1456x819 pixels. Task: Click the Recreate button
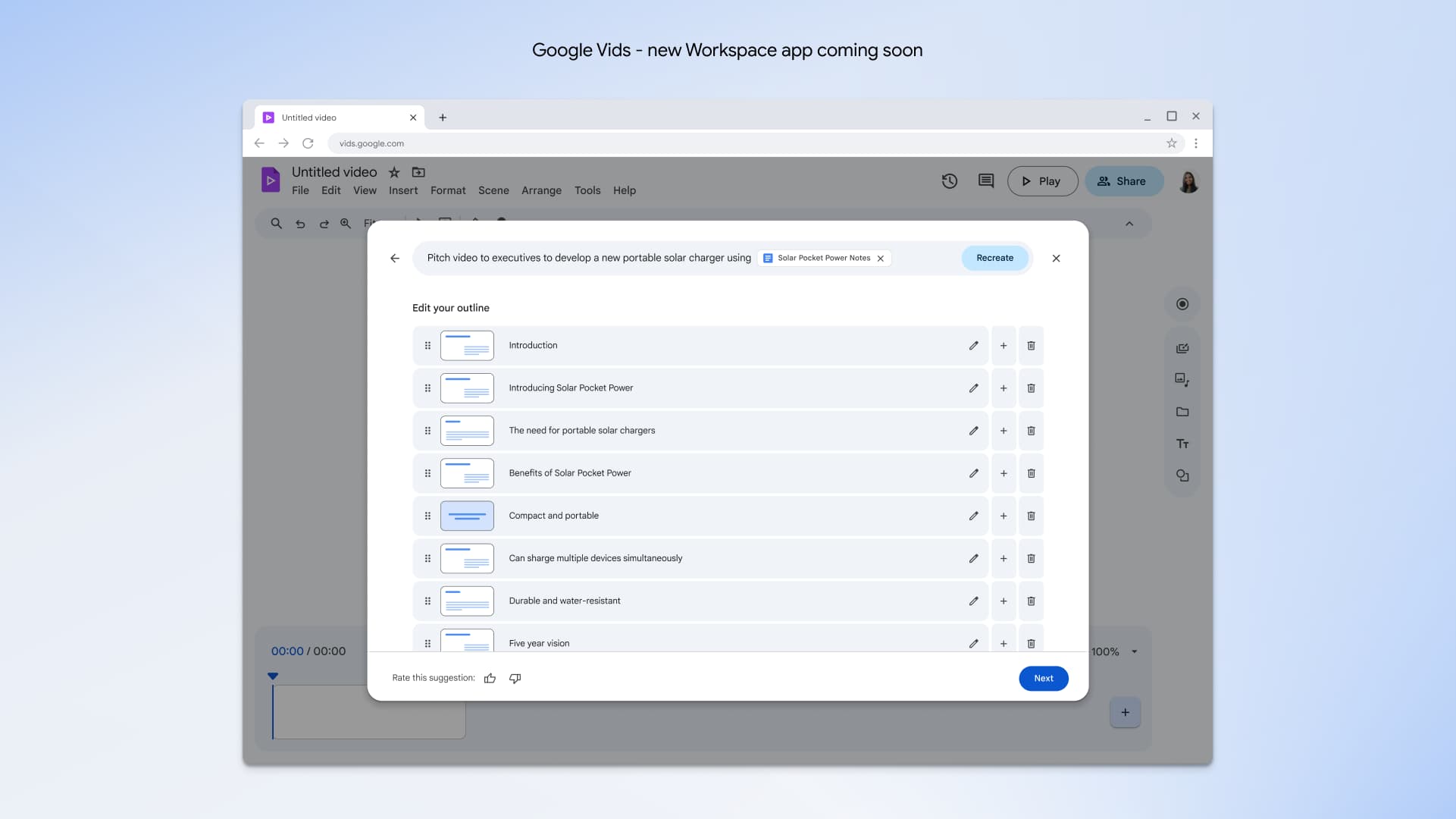(x=994, y=258)
